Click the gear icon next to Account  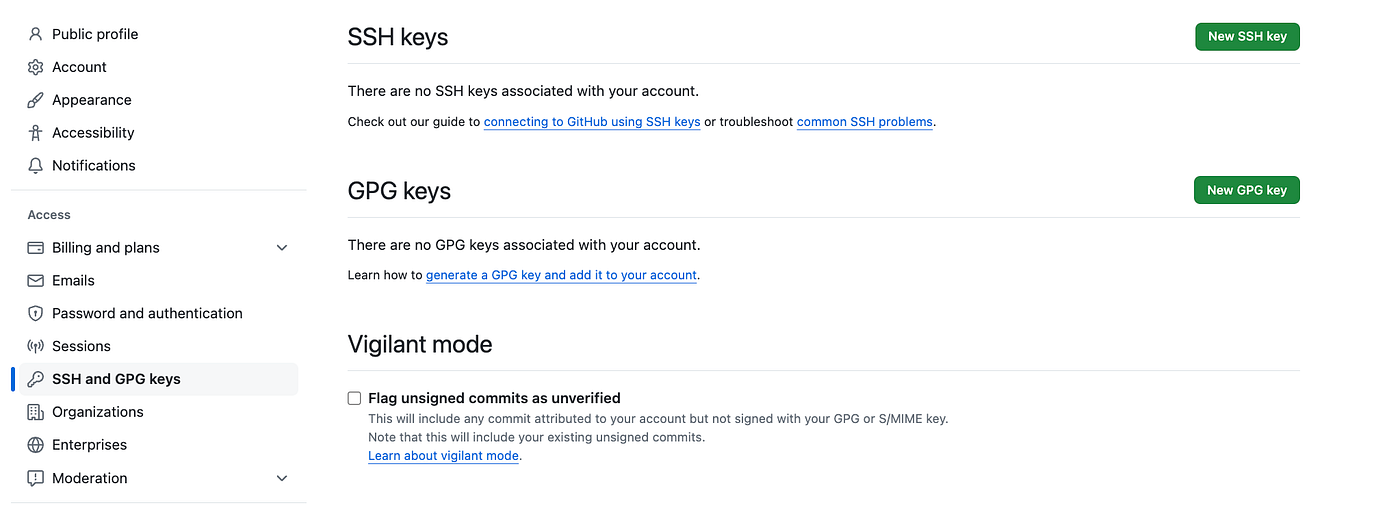point(36,67)
